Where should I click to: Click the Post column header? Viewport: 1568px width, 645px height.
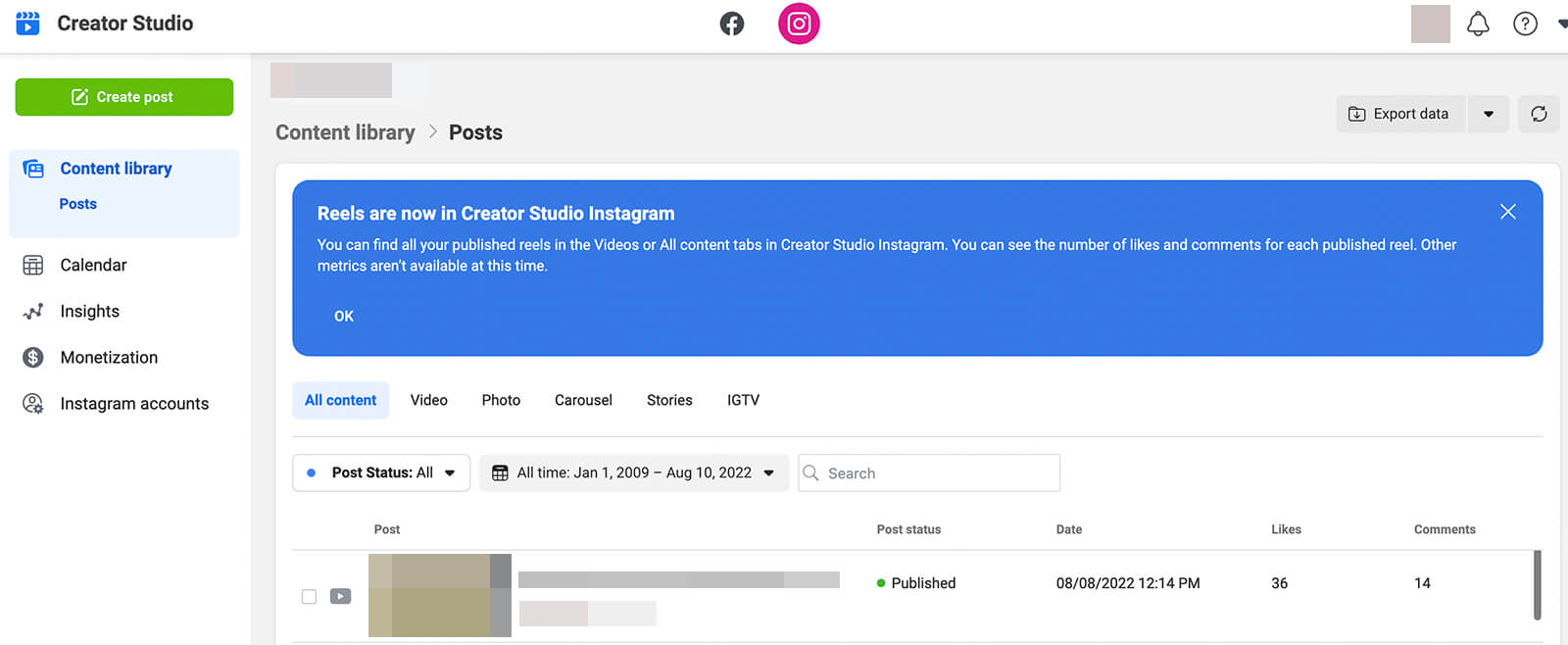387,529
